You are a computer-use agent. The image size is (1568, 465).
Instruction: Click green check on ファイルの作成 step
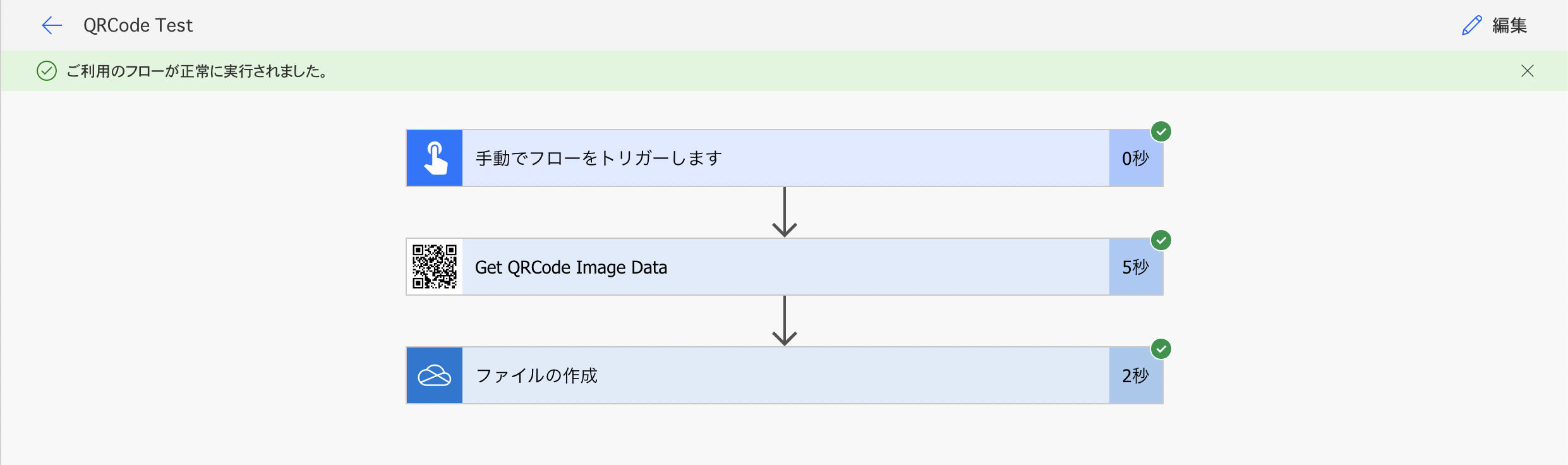pyautogui.click(x=1161, y=349)
